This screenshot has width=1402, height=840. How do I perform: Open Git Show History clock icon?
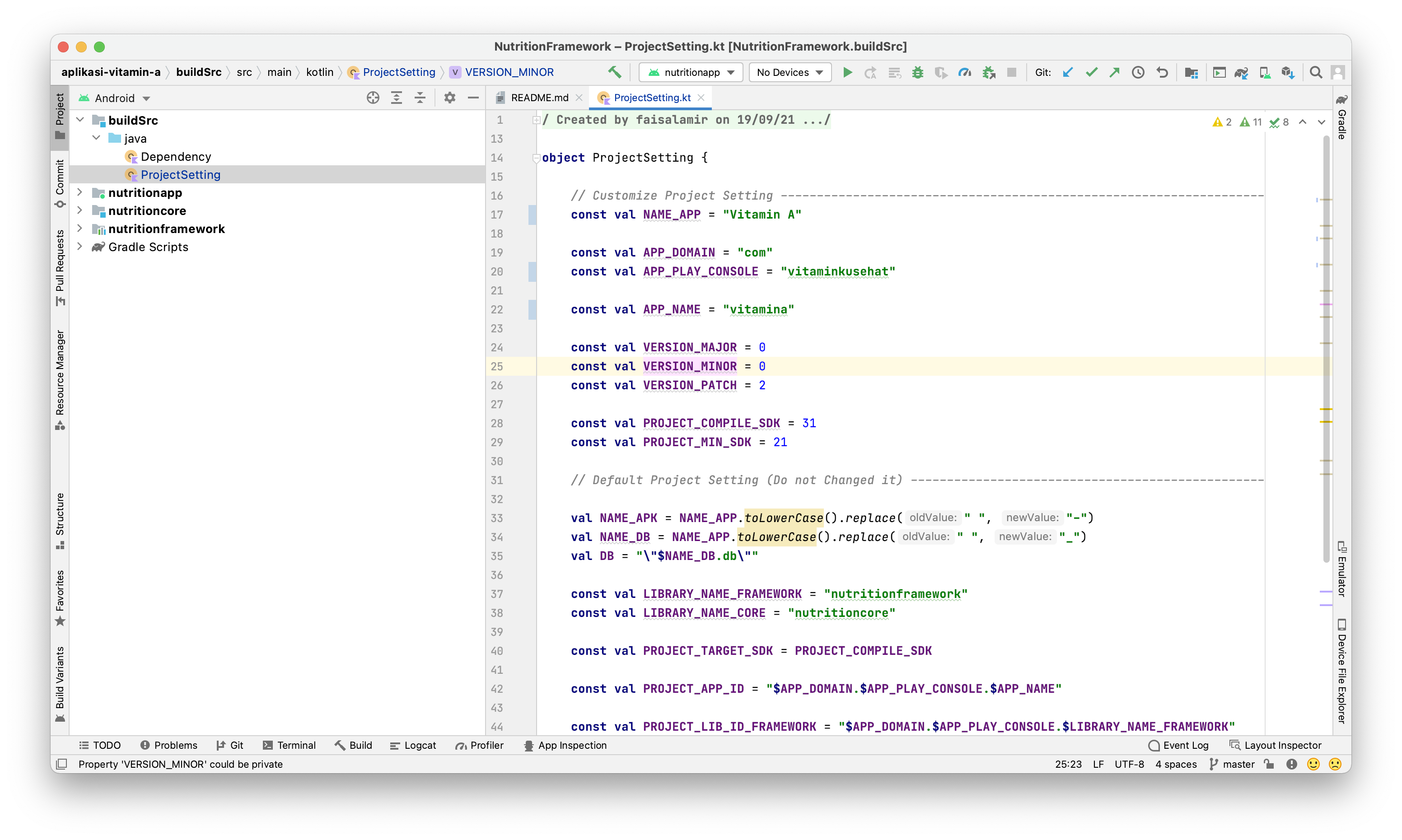tap(1138, 72)
